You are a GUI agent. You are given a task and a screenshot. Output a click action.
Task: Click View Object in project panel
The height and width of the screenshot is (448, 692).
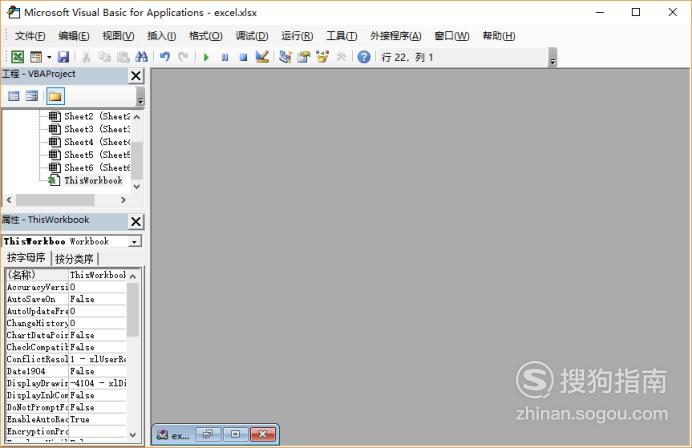click(32, 96)
